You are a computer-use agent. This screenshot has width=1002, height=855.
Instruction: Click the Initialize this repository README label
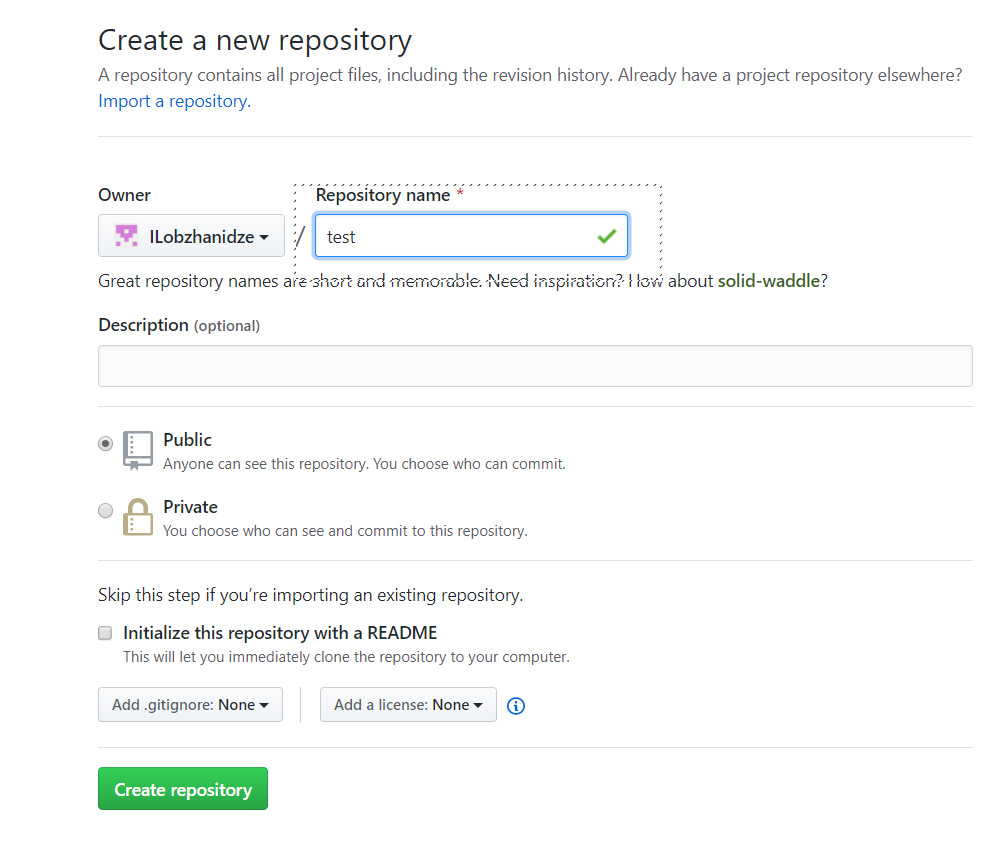coord(280,633)
